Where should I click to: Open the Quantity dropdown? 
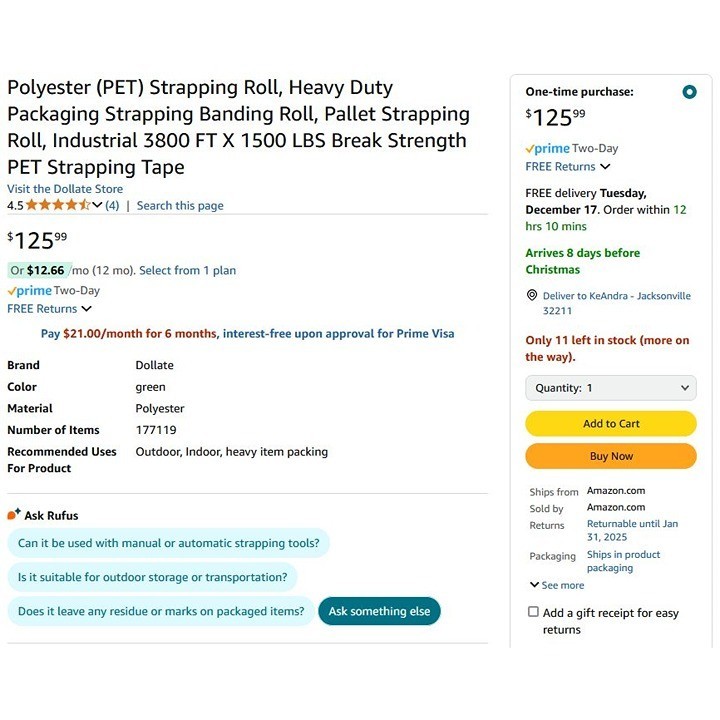point(610,388)
